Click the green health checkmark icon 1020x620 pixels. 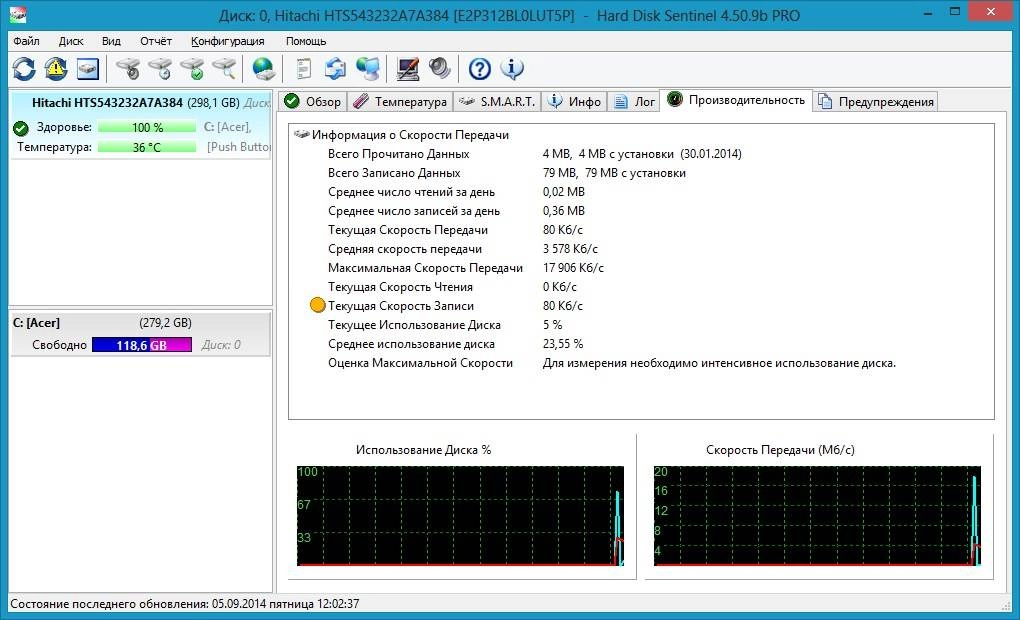21,128
